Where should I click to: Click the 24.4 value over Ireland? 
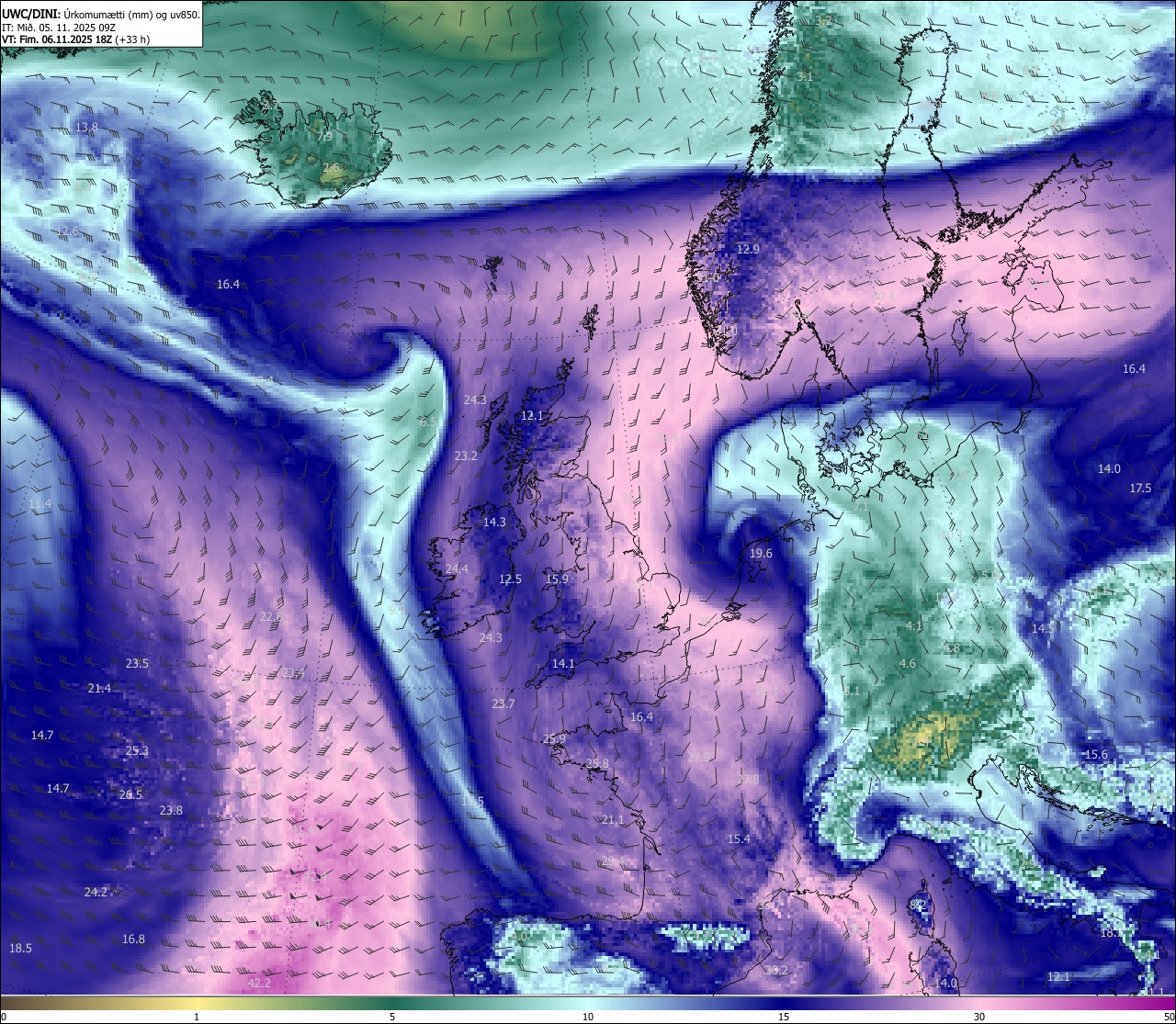click(457, 569)
